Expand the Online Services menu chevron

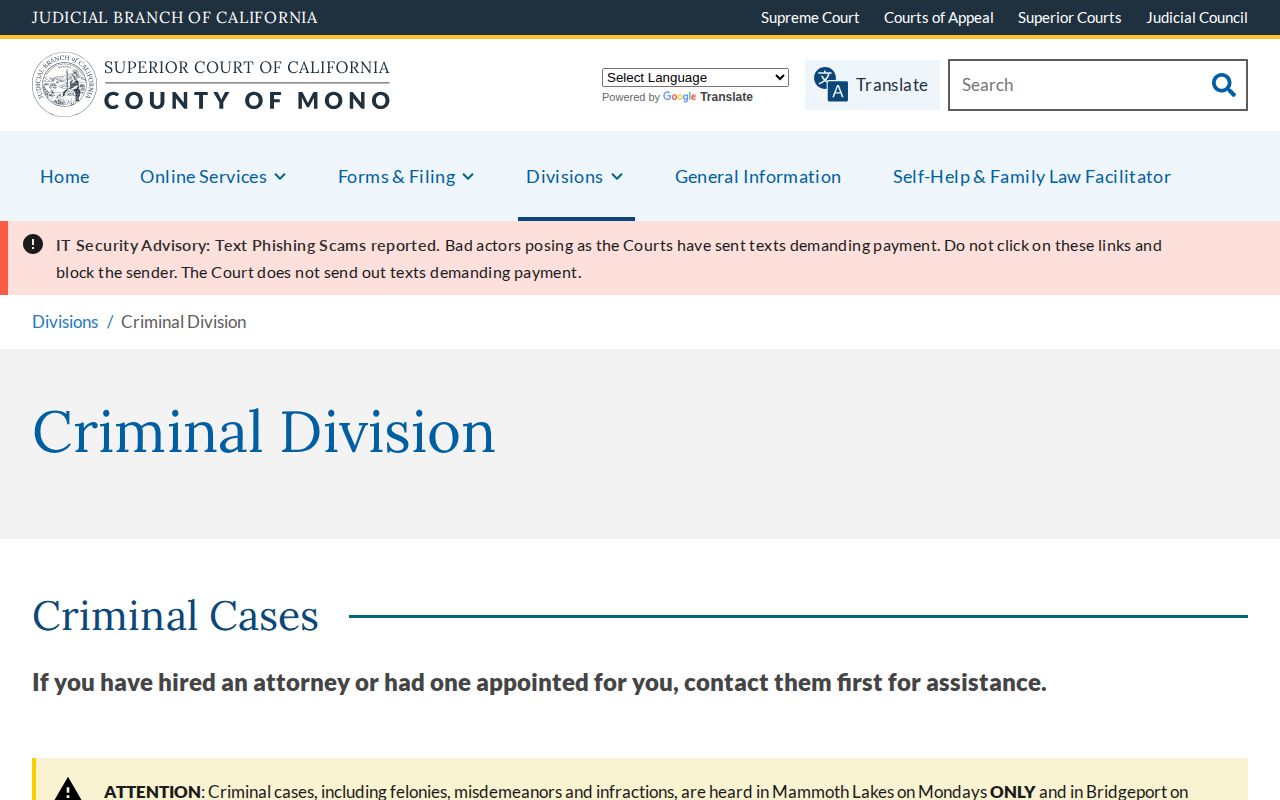(280, 177)
